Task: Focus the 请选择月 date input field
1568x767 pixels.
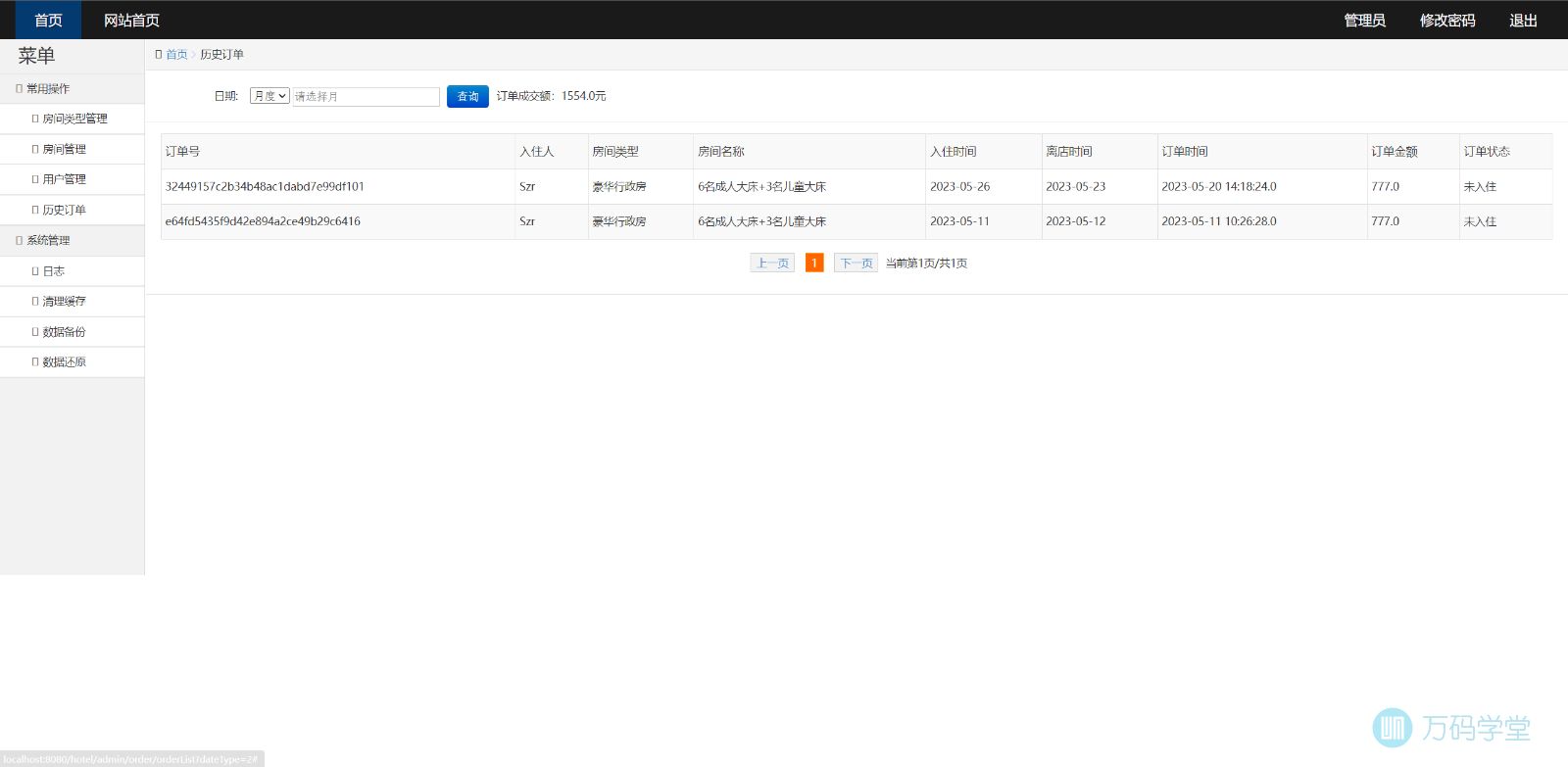Action: pyautogui.click(x=366, y=96)
